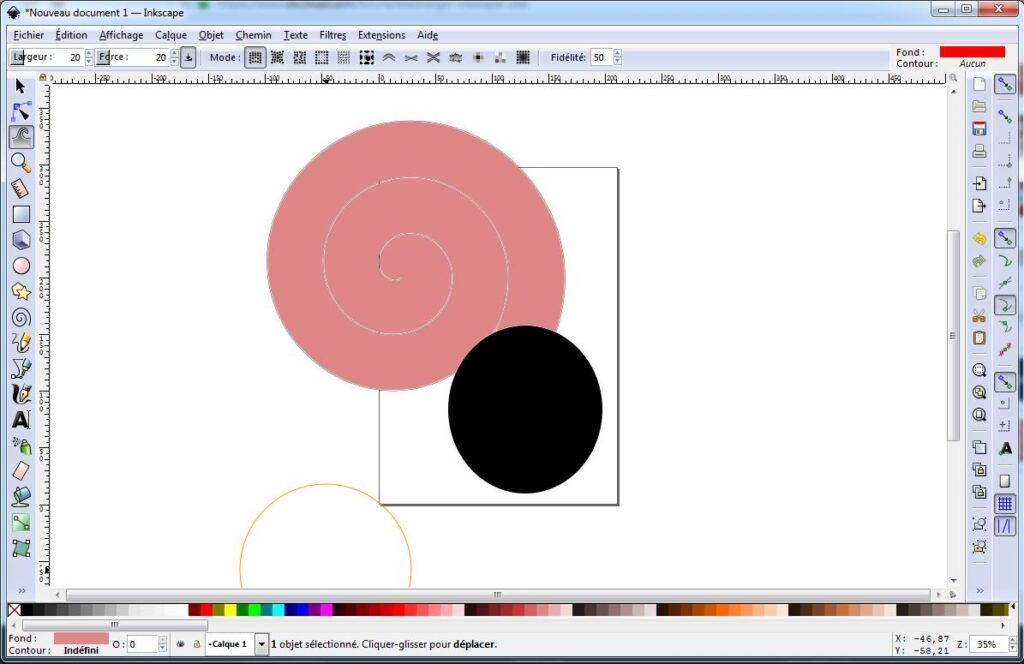Image resolution: width=1024 pixels, height=664 pixels.
Task: Open the Calque 1 layer dropdown
Action: [260, 644]
